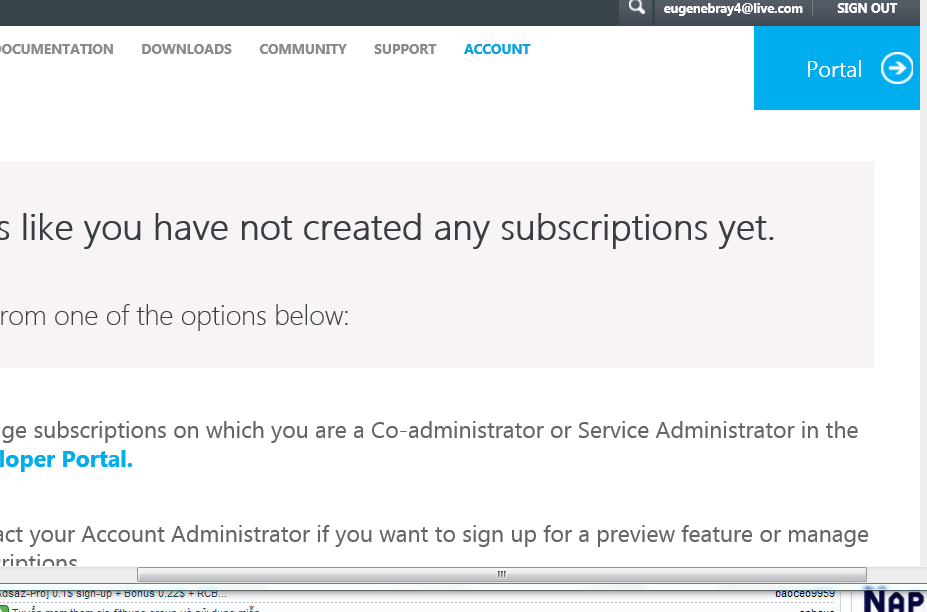927x612 pixels.
Task: Switch to the ACCOUNT navigation tab
Action: point(497,49)
